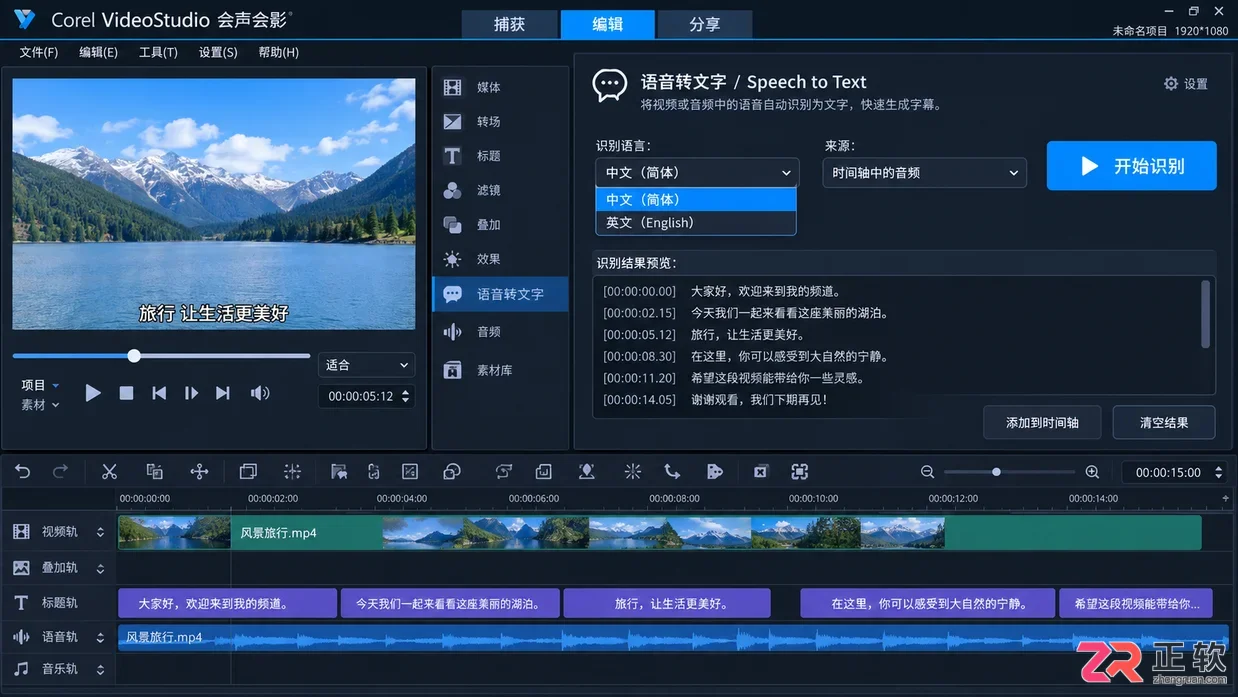1238x697 pixels.
Task: Click the overlapping squares icon in toolbar
Action: 248,472
